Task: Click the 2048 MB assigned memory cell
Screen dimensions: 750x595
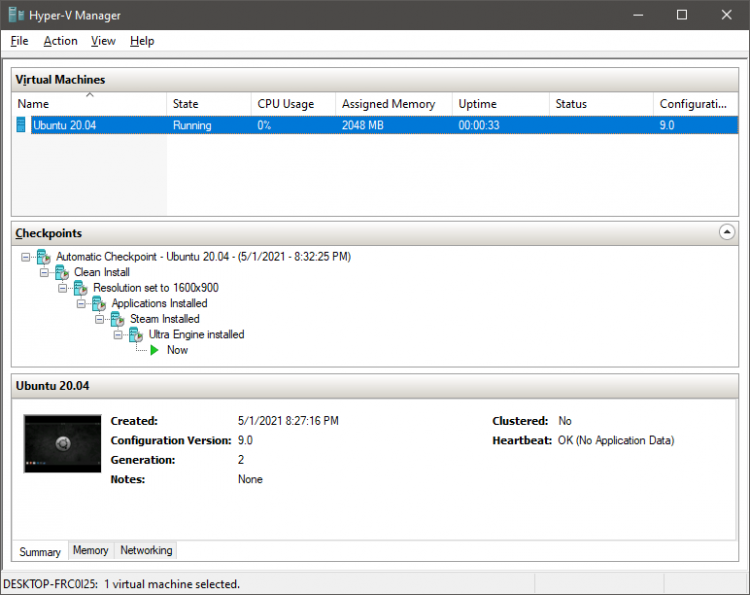Action: tap(363, 125)
